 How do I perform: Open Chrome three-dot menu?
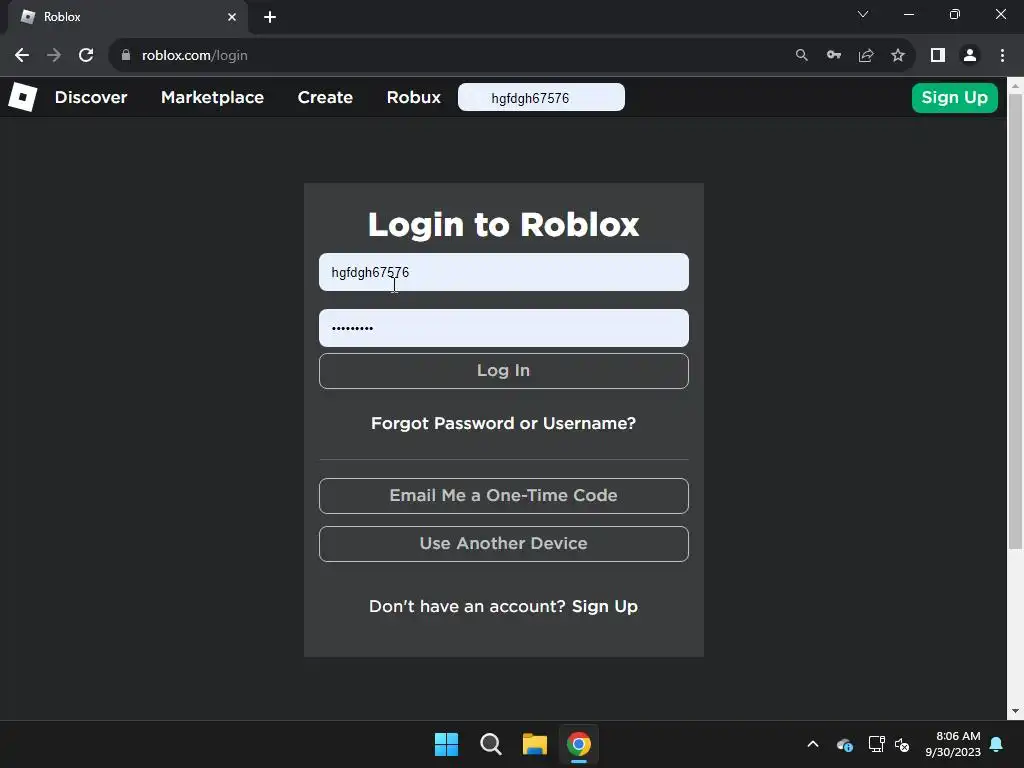[1002, 56]
